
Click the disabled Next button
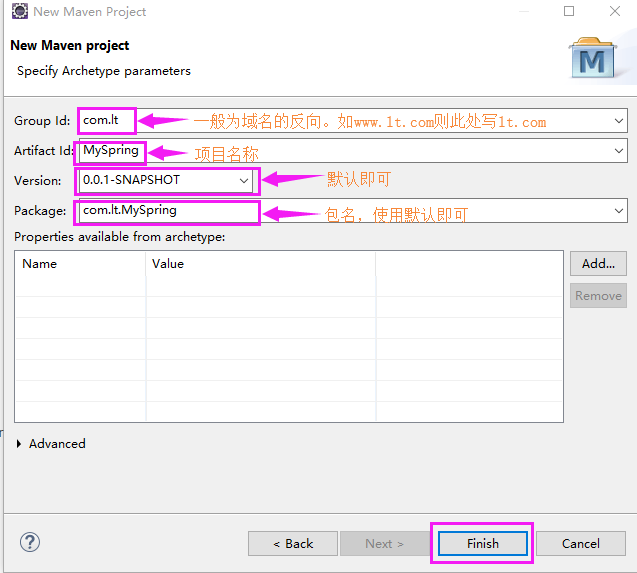click(384, 543)
